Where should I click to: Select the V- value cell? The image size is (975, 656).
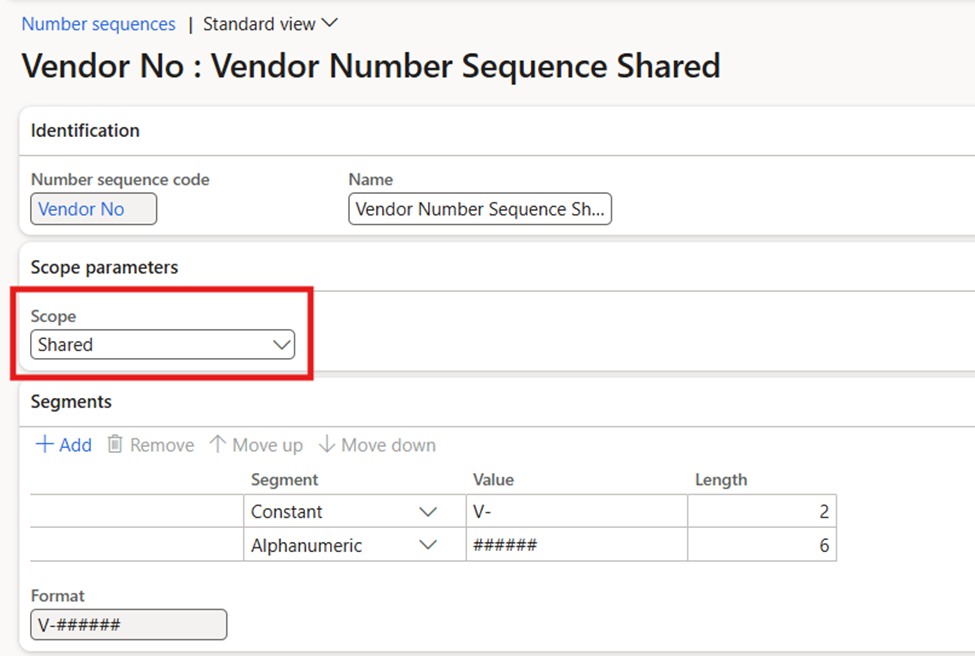coord(576,512)
